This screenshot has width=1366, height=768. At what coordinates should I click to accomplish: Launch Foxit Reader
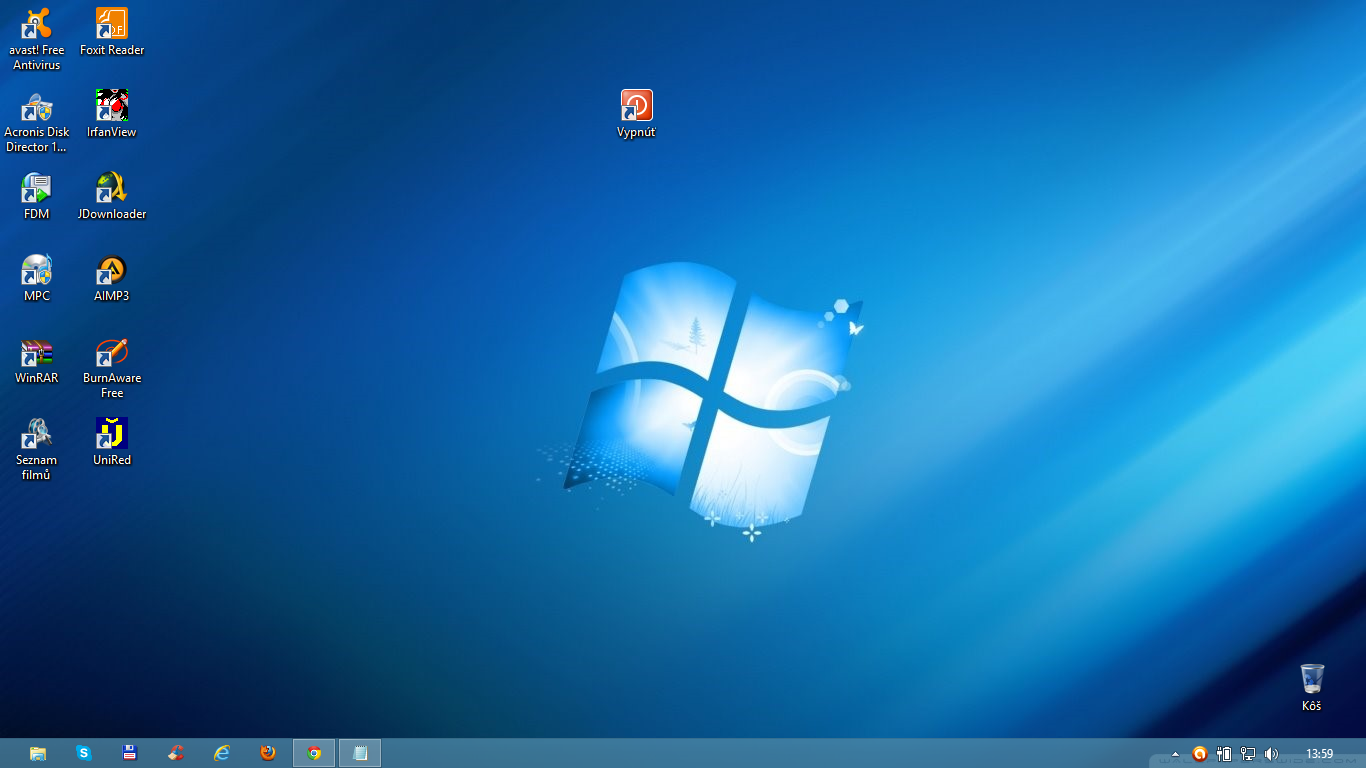click(x=111, y=24)
